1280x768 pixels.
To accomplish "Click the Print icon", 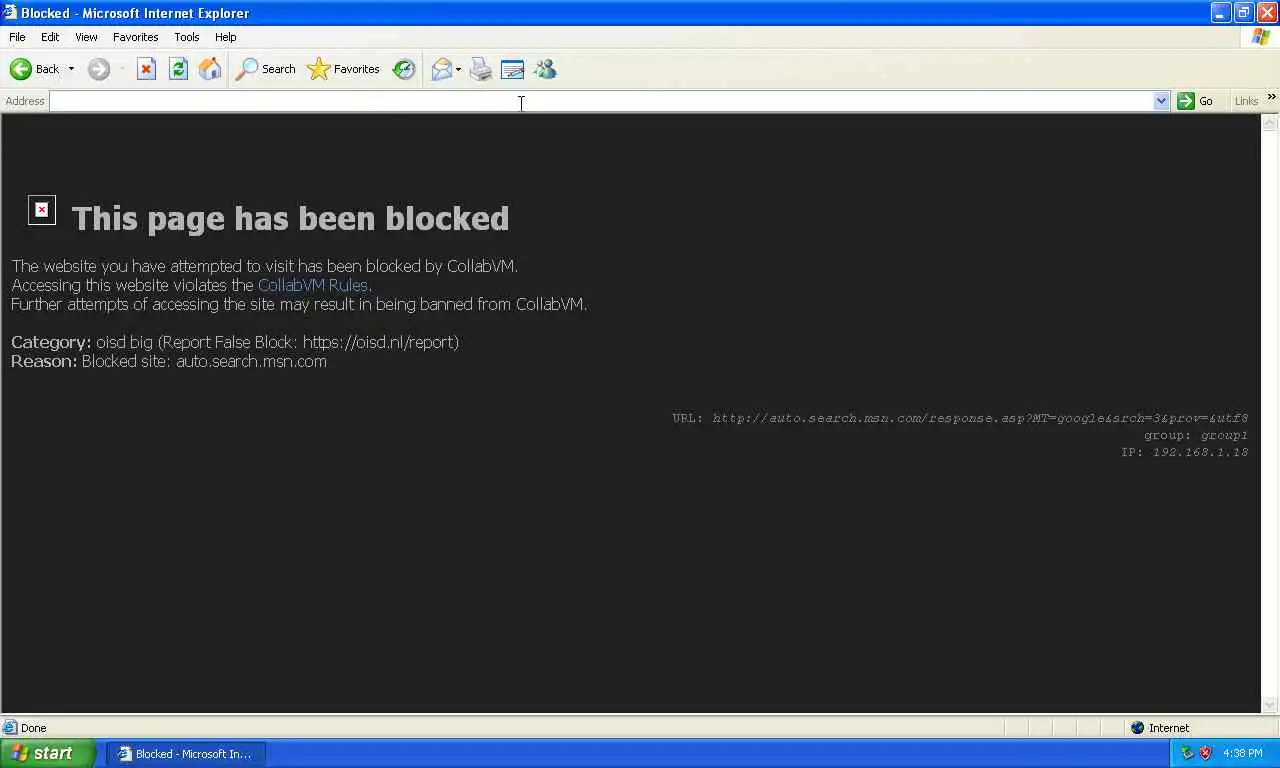I will (x=481, y=69).
